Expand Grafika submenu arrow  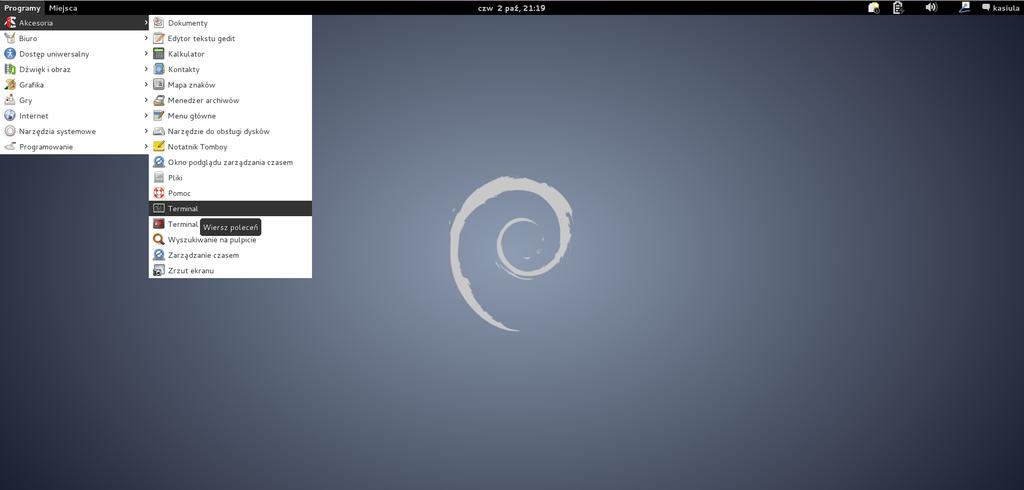[146, 85]
